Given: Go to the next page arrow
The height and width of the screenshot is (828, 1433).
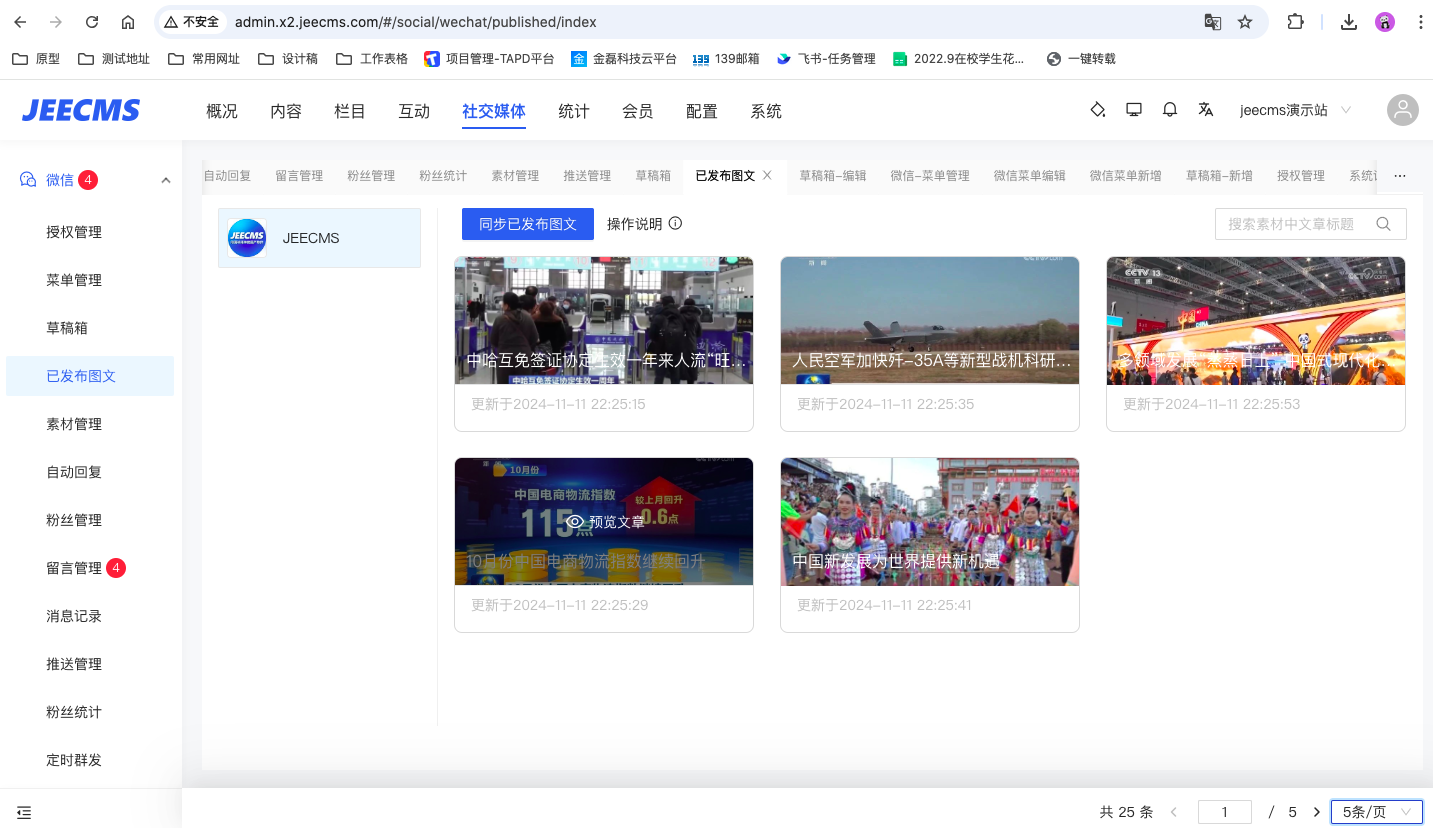Looking at the screenshot, I should coord(1316,812).
